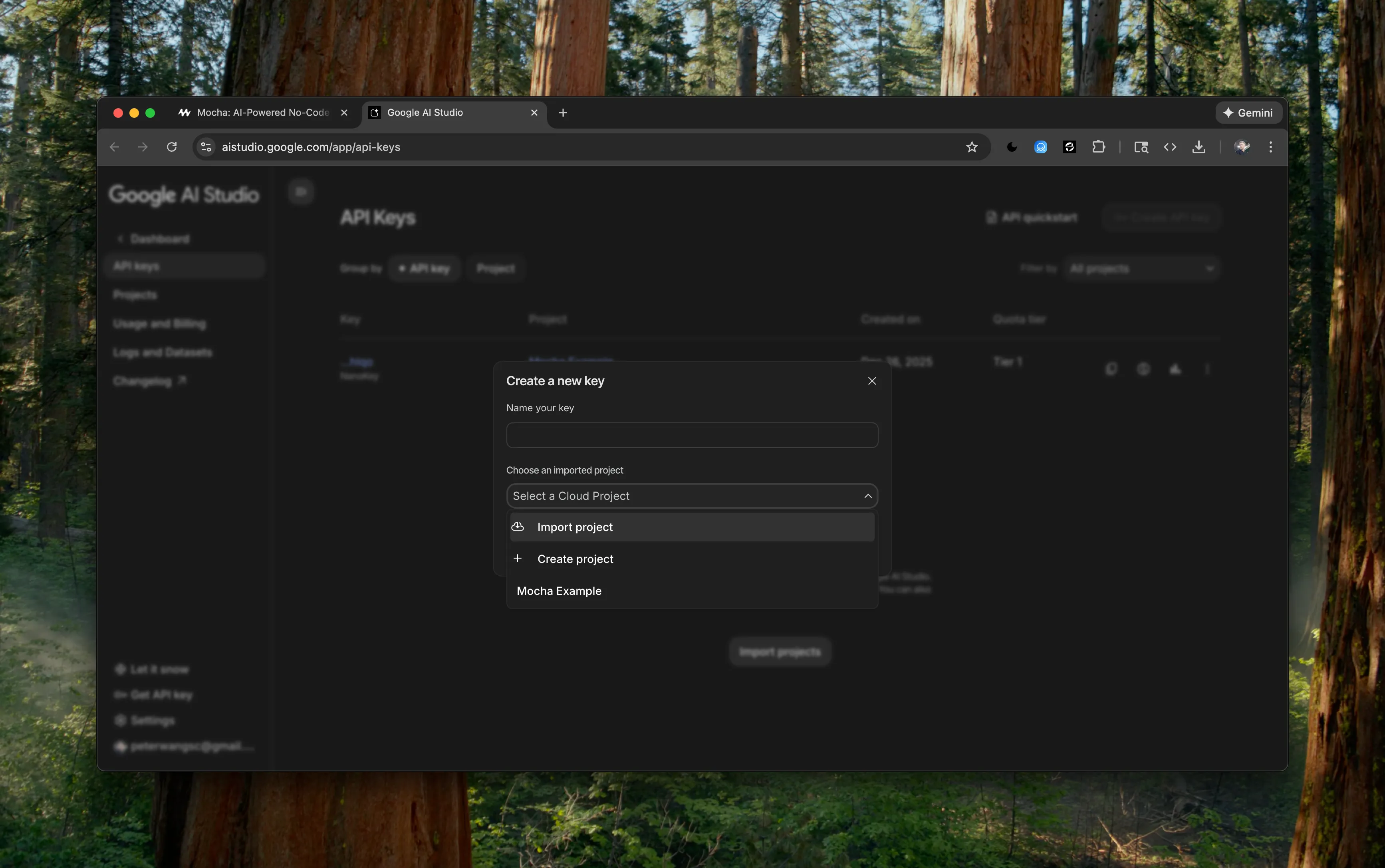Collapse the Google AI Studio sidebar

point(300,191)
